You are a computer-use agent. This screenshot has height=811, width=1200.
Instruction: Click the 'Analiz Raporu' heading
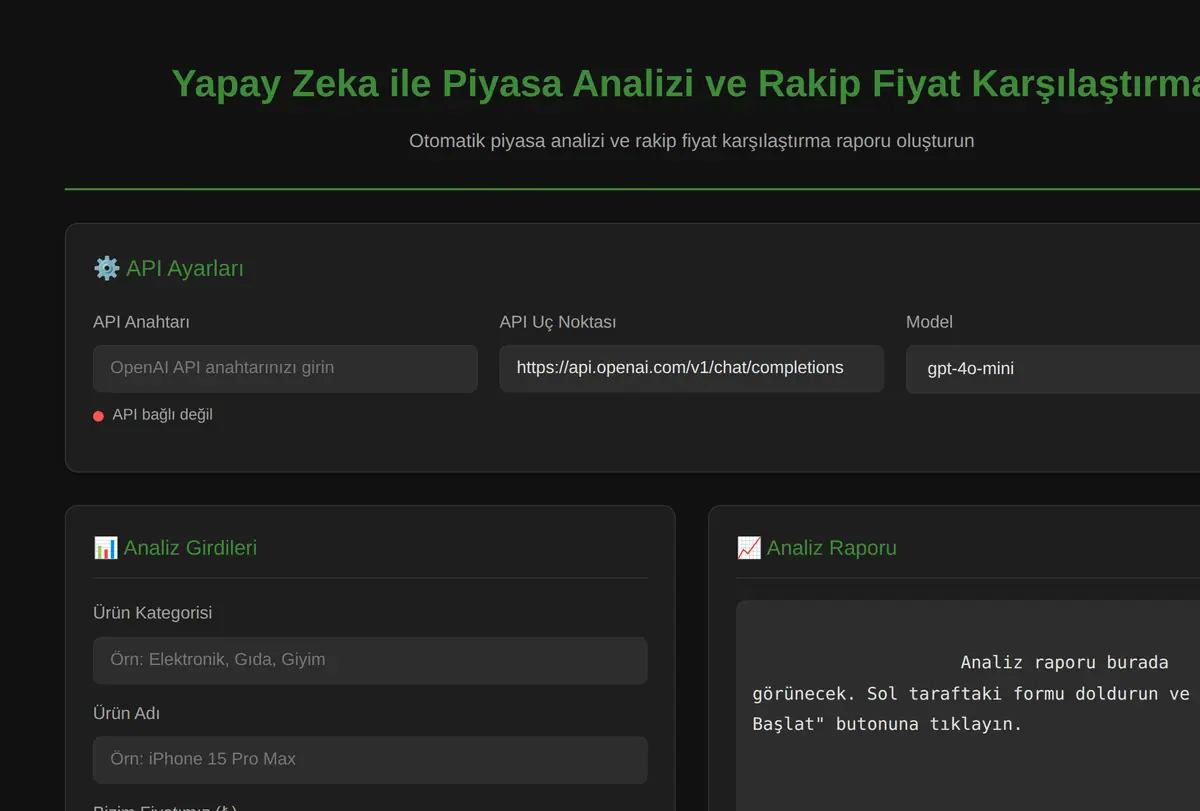(x=832, y=548)
